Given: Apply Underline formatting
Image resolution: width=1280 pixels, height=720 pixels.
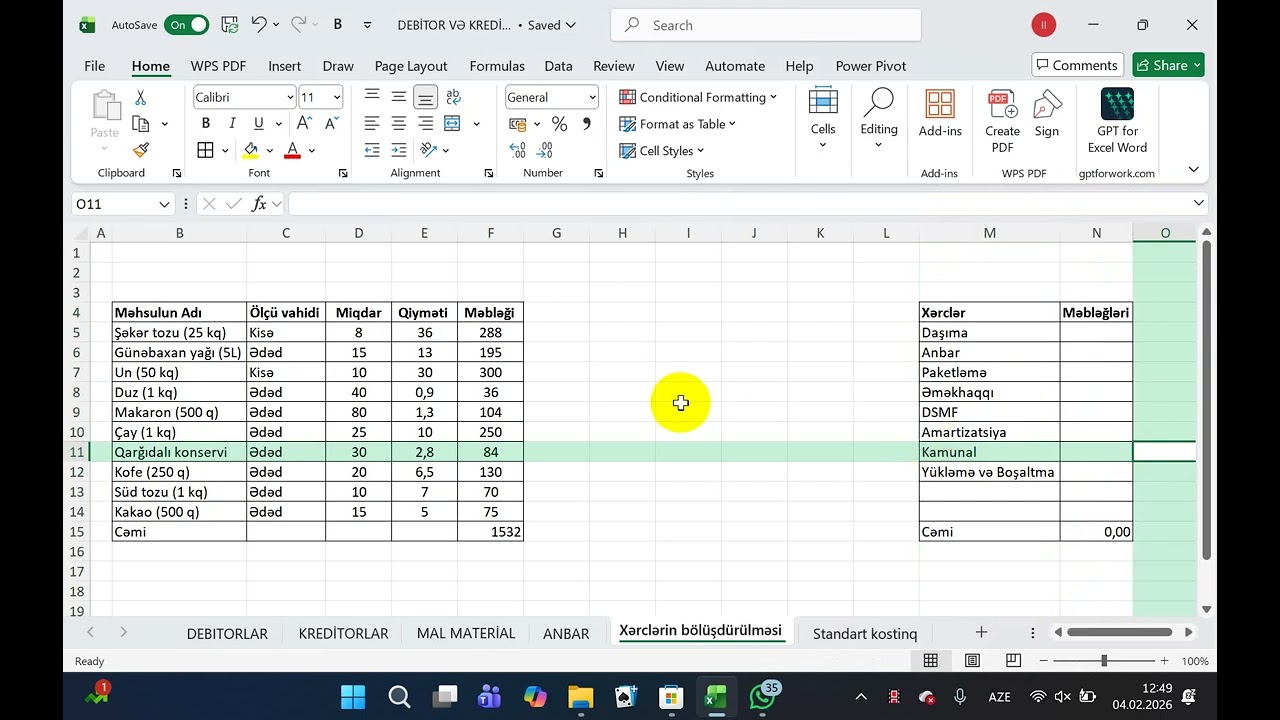Looking at the screenshot, I should (259, 124).
